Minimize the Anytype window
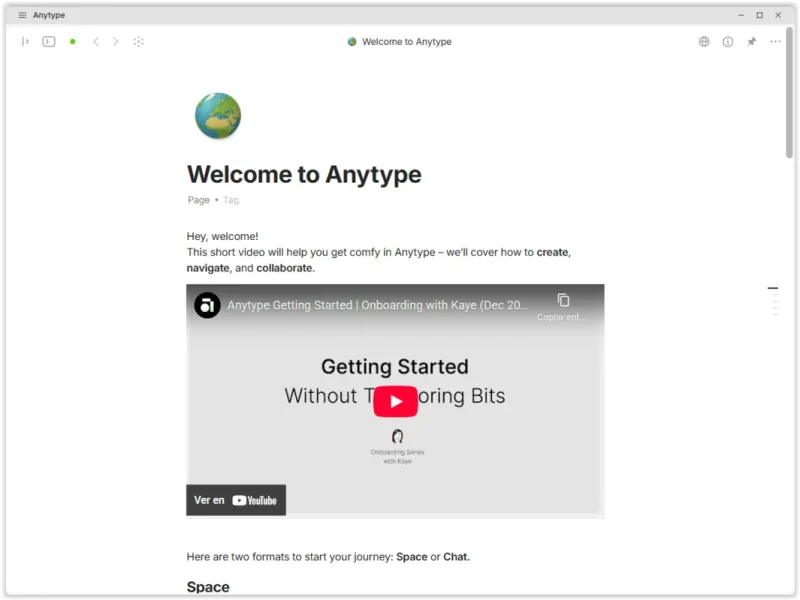The width and height of the screenshot is (800, 600). point(741,15)
